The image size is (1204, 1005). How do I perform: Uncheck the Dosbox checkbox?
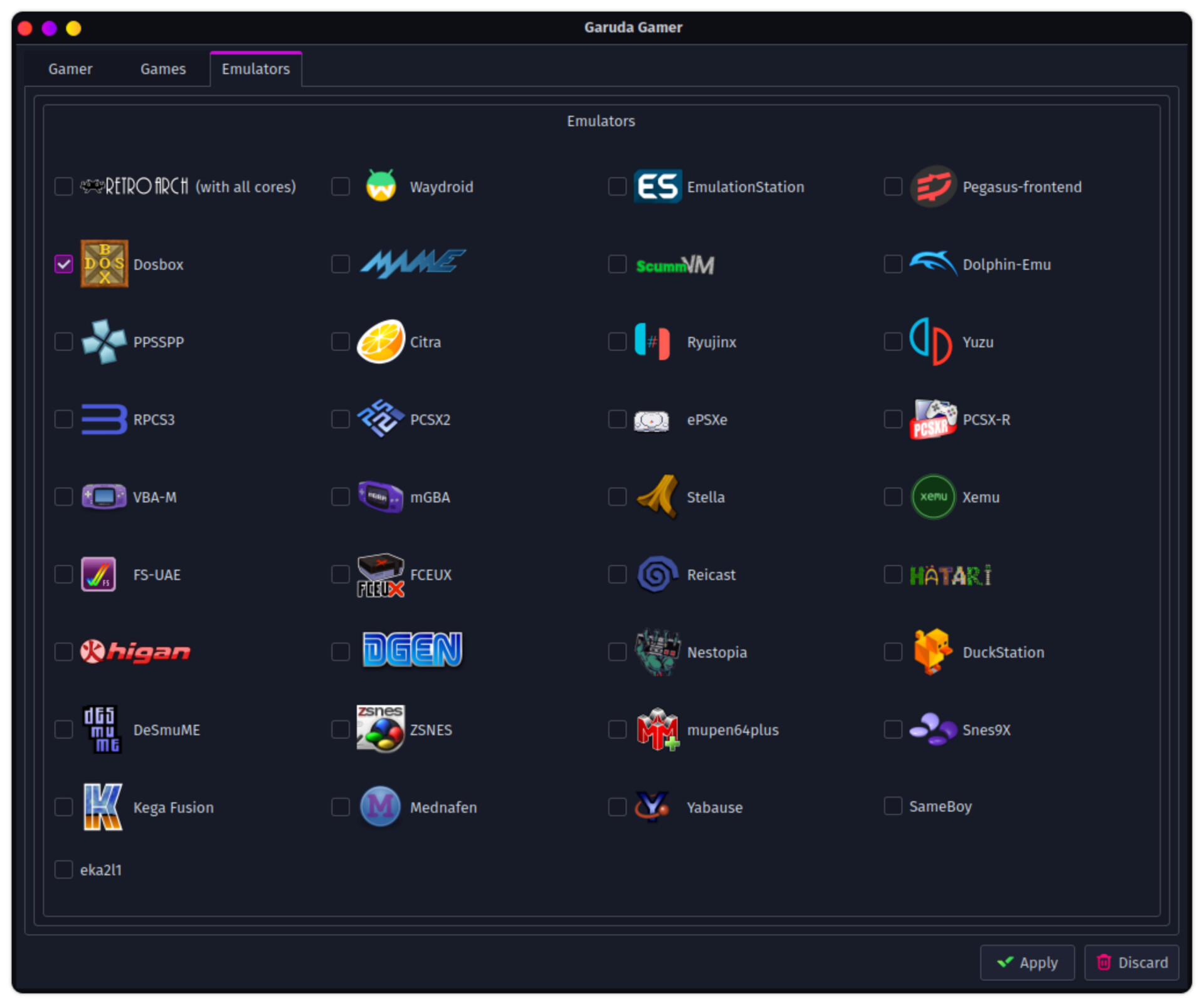pyautogui.click(x=63, y=264)
